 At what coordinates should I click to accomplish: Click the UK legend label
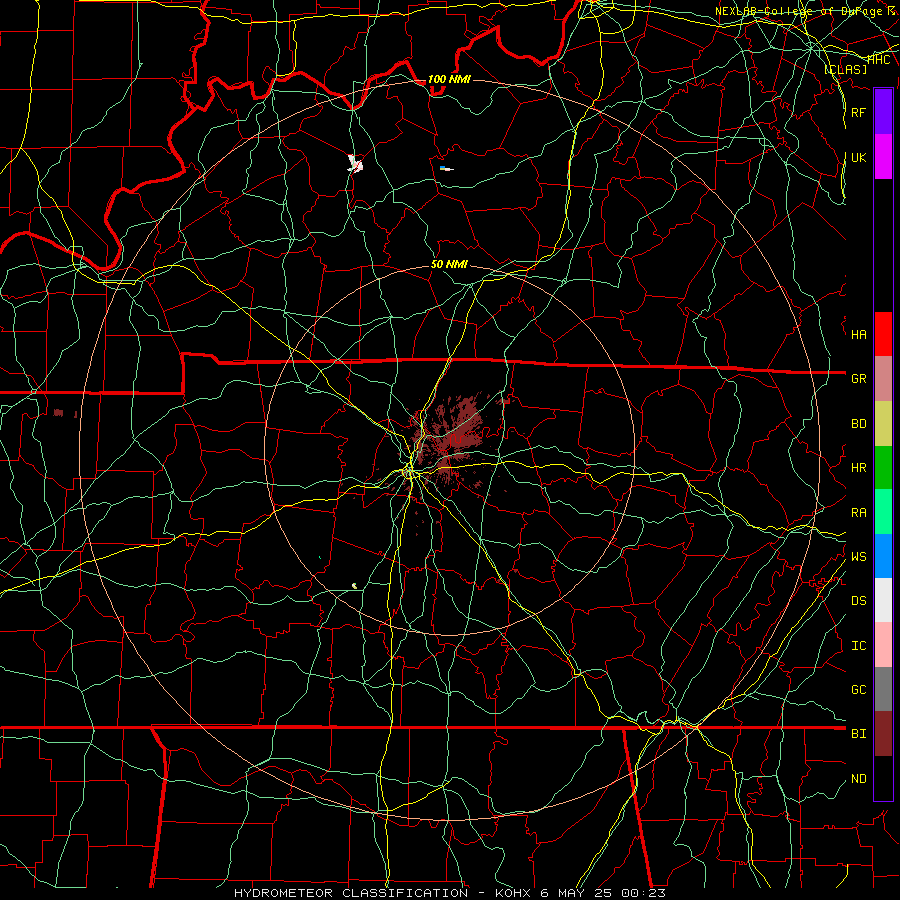tap(858, 157)
